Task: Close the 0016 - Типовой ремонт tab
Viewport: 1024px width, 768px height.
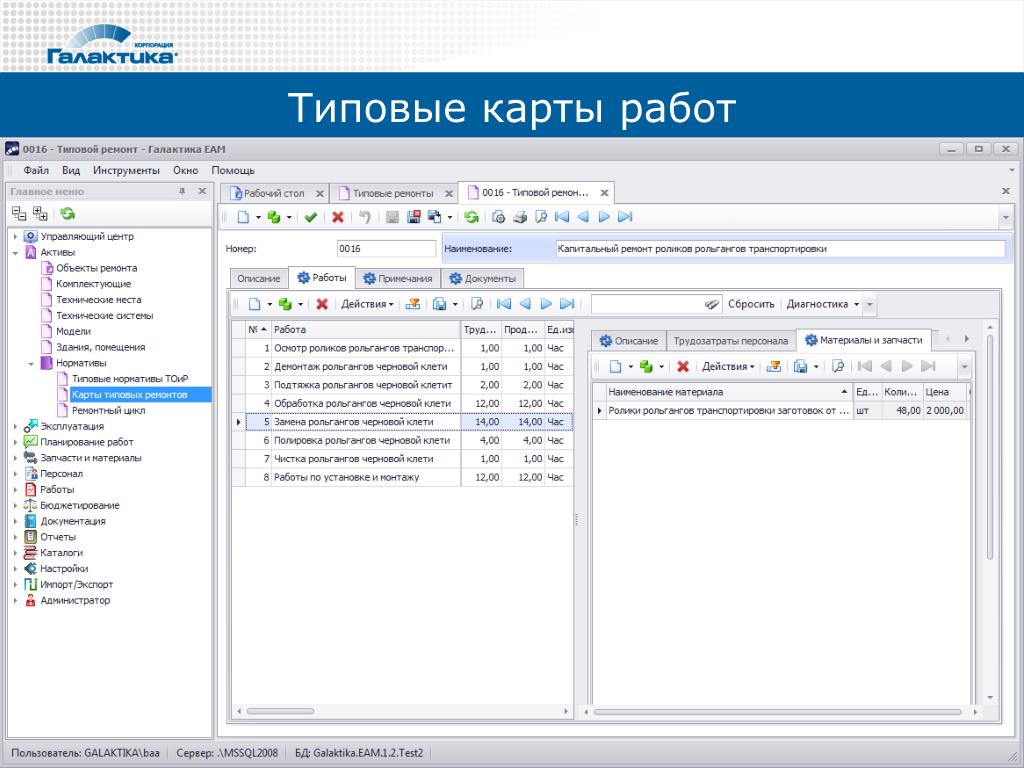Action: click(604, 193)
